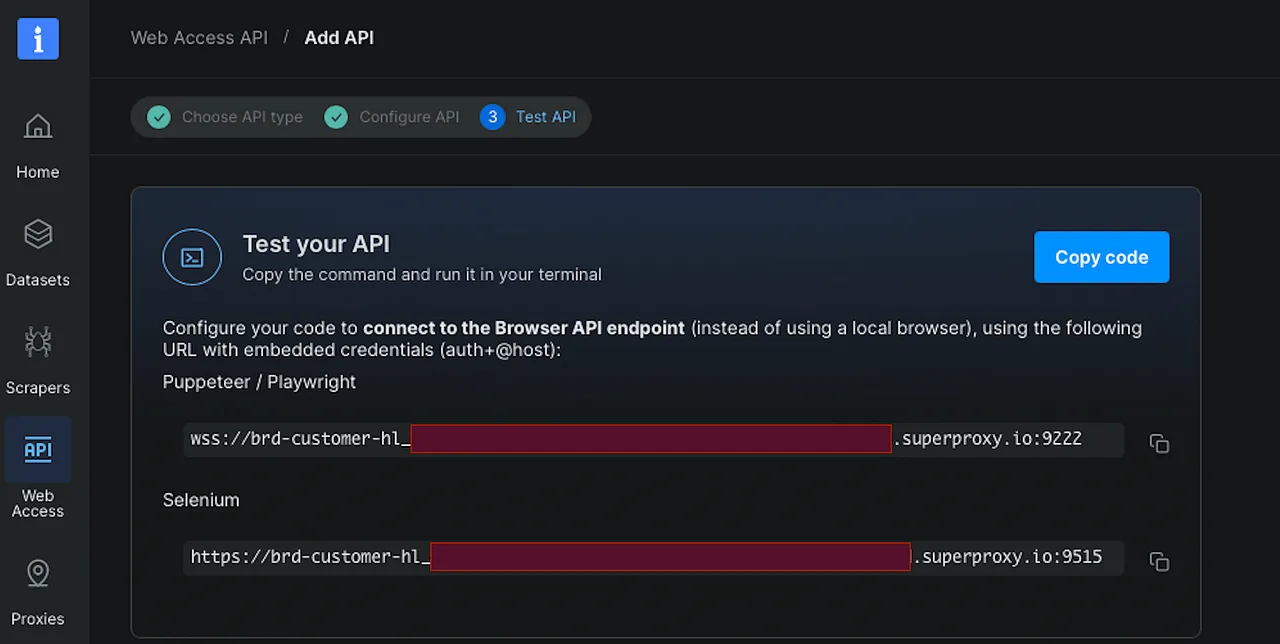Click the .superproxy.io:9222 text
Screen dimensions: 1280x644
pyautogui.click(x=988, y=438)
